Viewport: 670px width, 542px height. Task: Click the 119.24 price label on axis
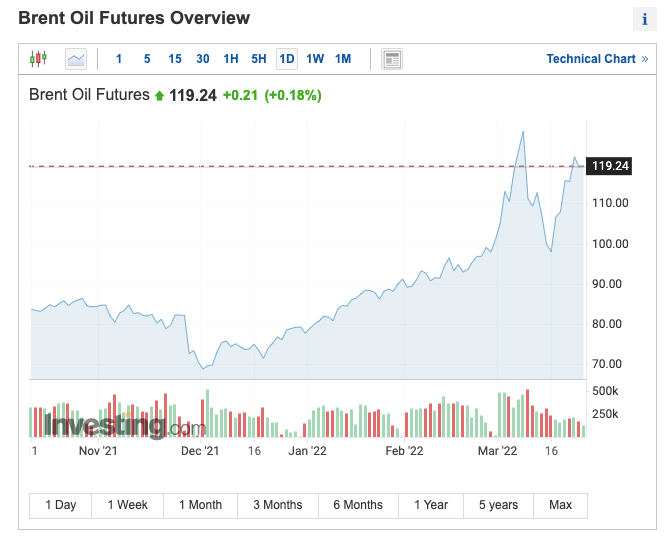coord(610,166)
